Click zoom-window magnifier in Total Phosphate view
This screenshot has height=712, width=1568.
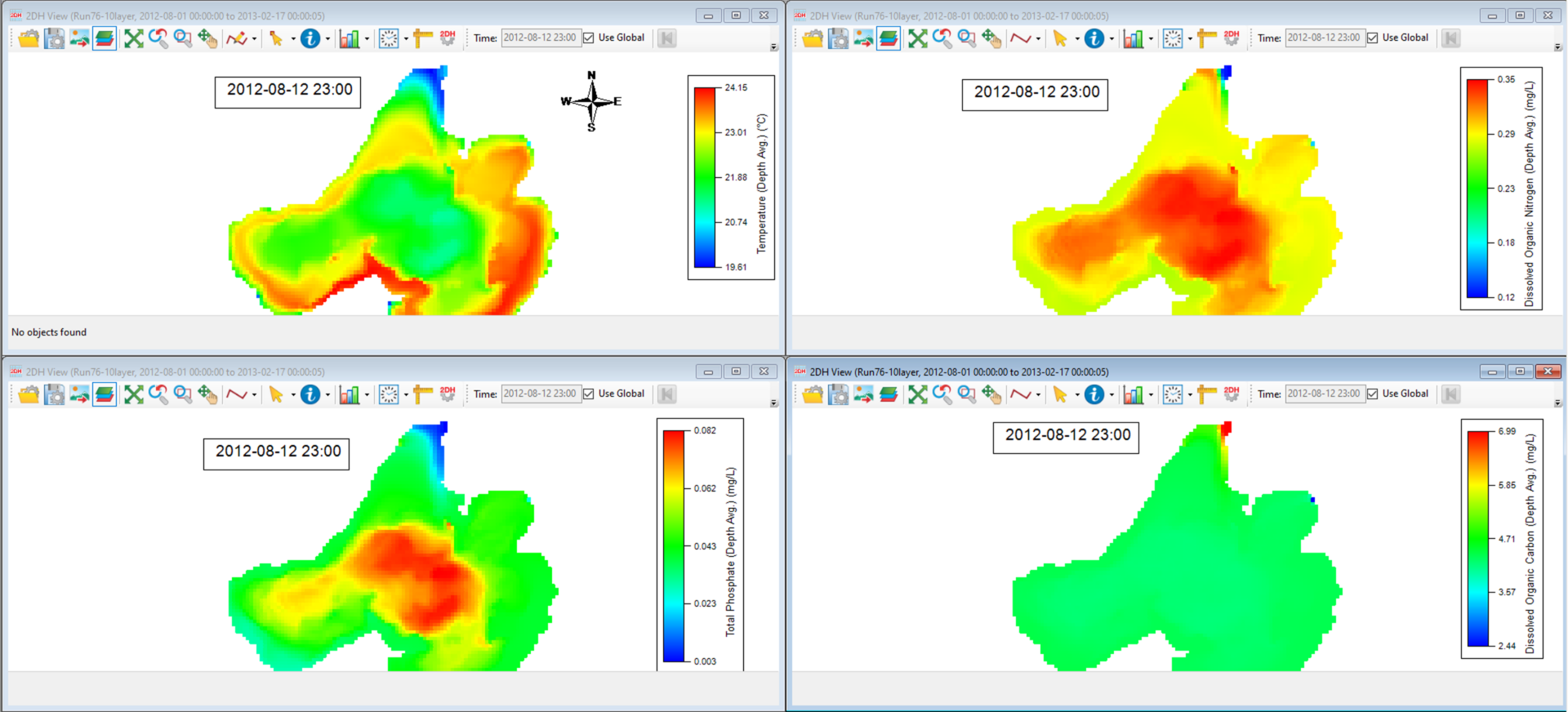click(x=183, y=394)
